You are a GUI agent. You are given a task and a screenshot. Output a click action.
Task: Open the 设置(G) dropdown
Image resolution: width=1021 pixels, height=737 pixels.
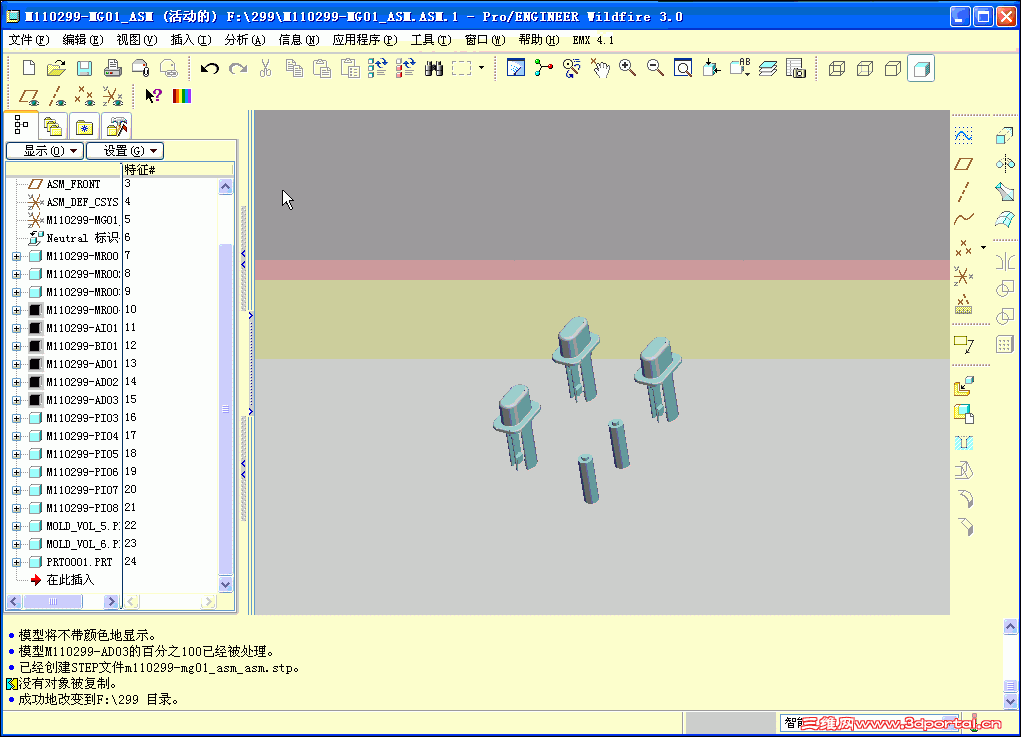[125, 151]
